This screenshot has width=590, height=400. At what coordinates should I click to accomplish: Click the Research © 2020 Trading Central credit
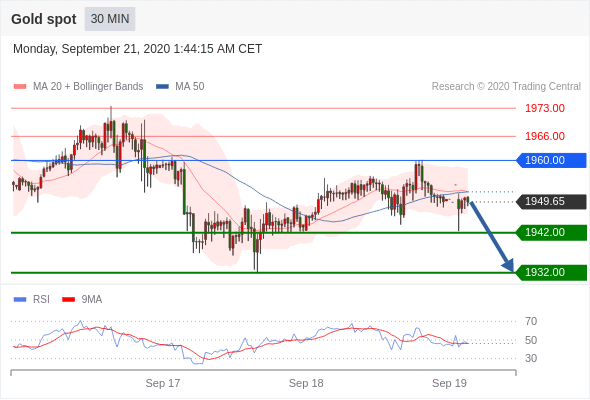click(x=506, y=87)
